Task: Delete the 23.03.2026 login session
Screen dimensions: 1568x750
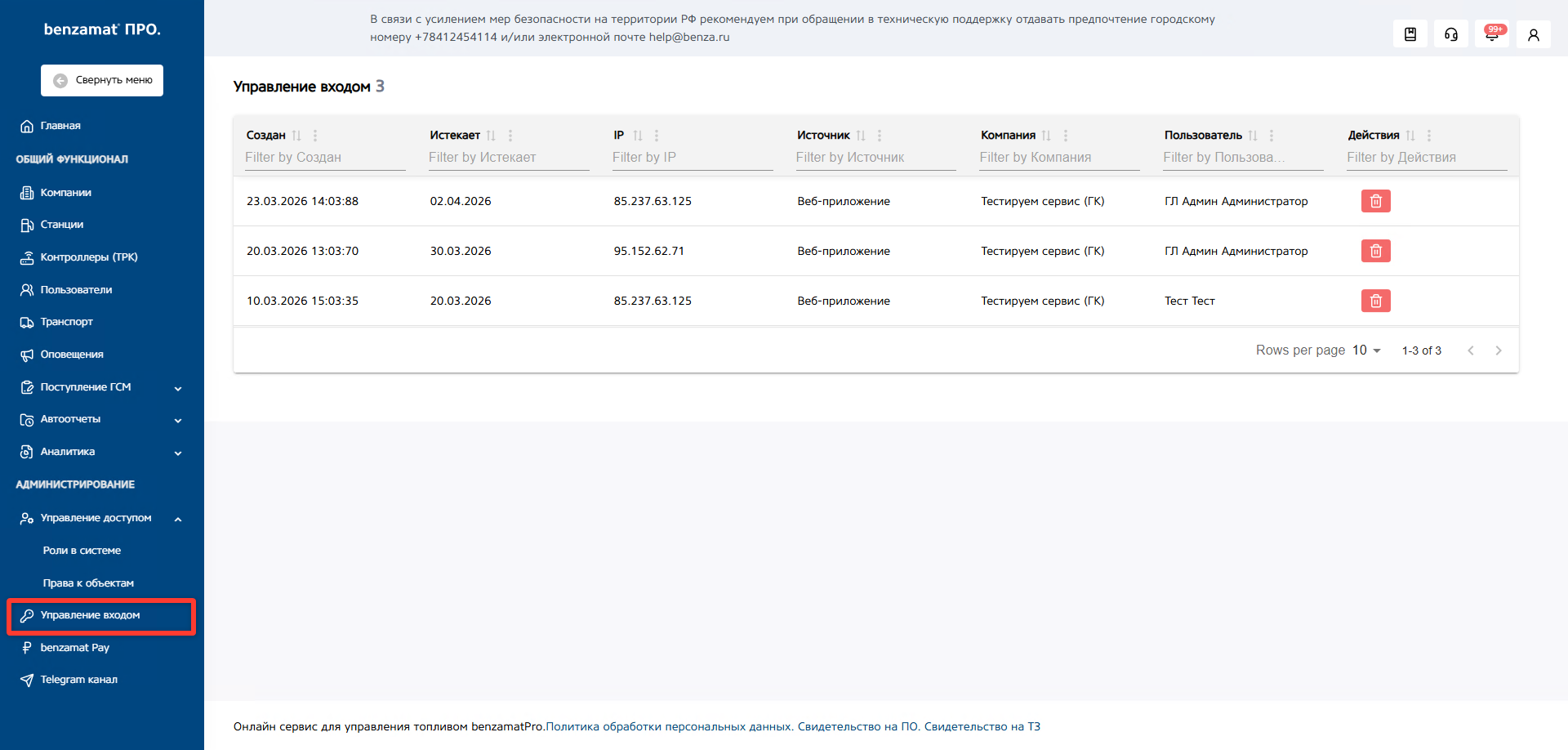Action: 1375,201
